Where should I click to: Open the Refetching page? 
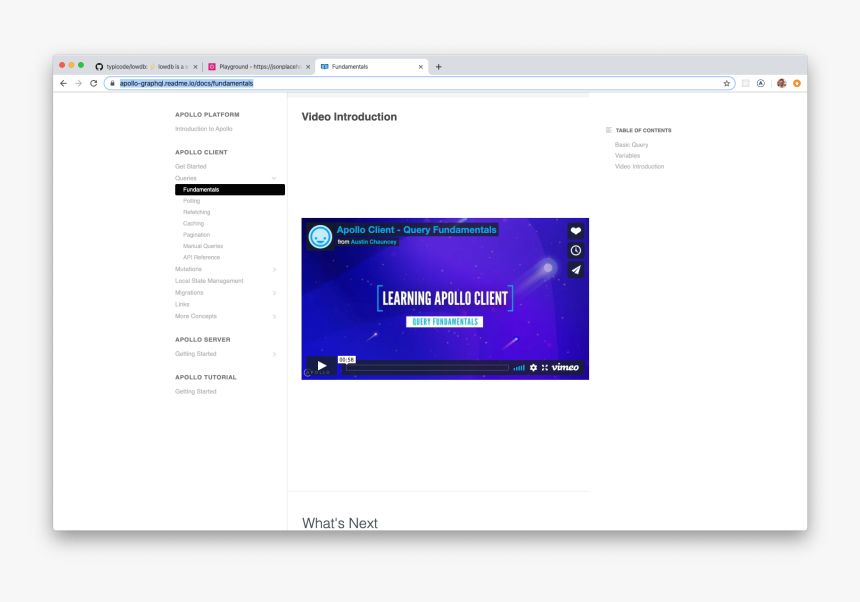(x=196, y=212)
